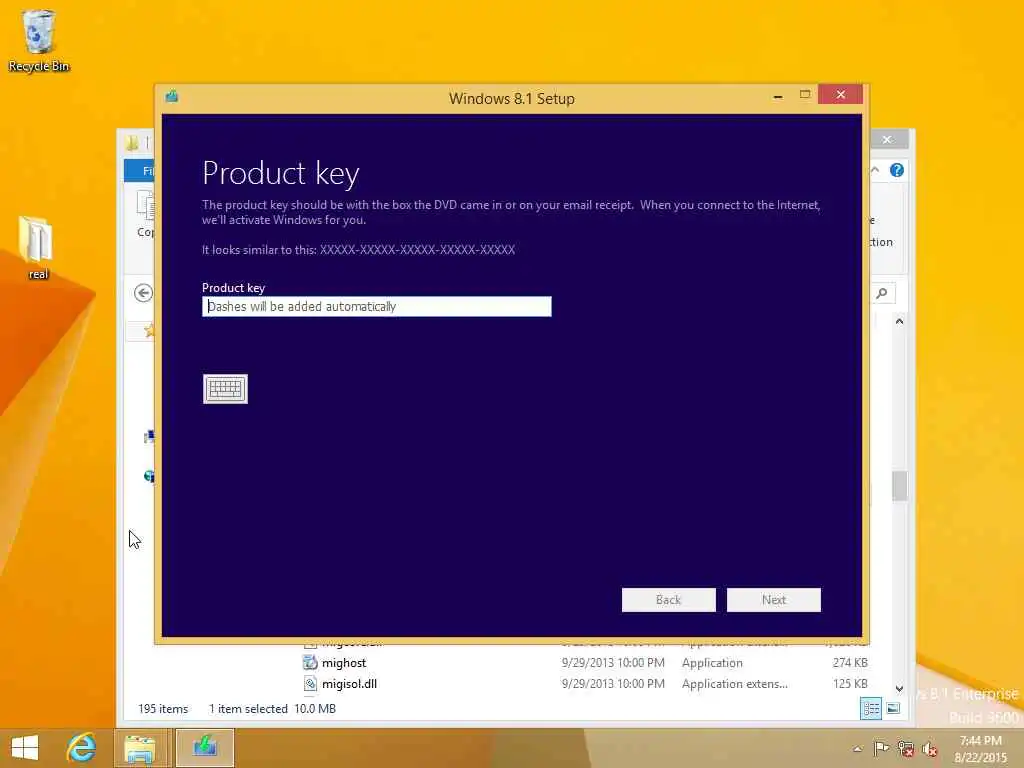Click scroll down arrow in File Explorer
This screenshot has width=1024, height=768.
(x=899, y=688)
